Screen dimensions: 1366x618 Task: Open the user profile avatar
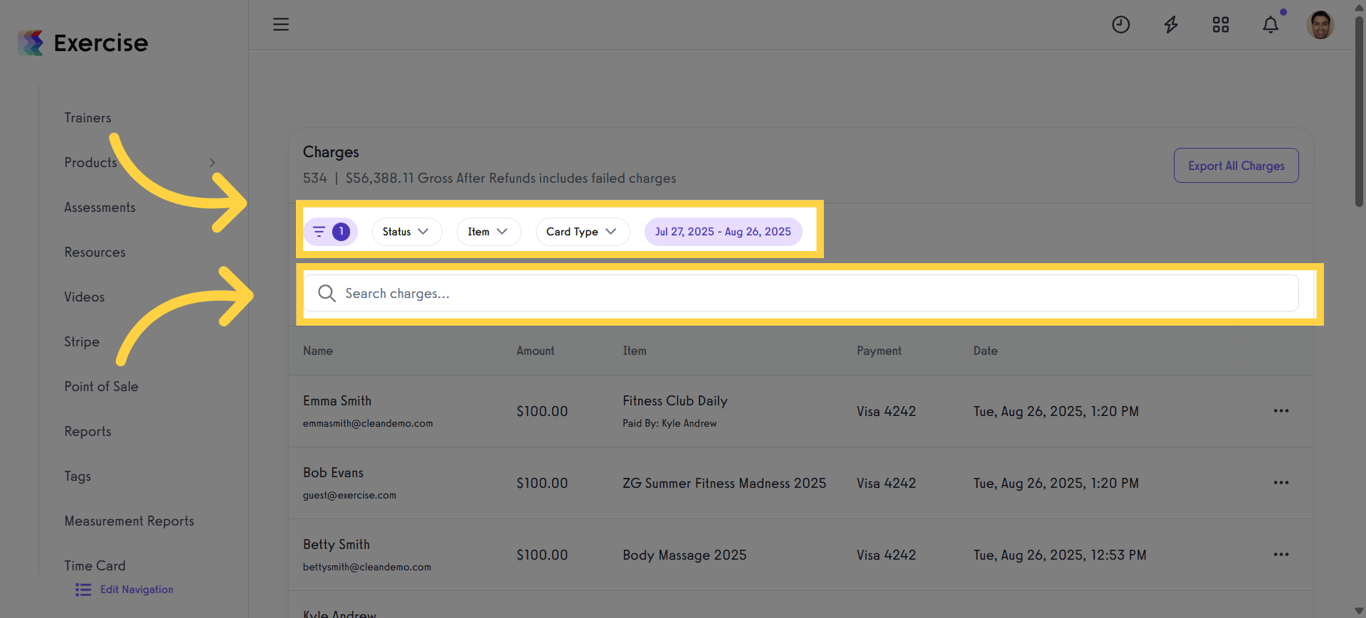point(1320,25)
